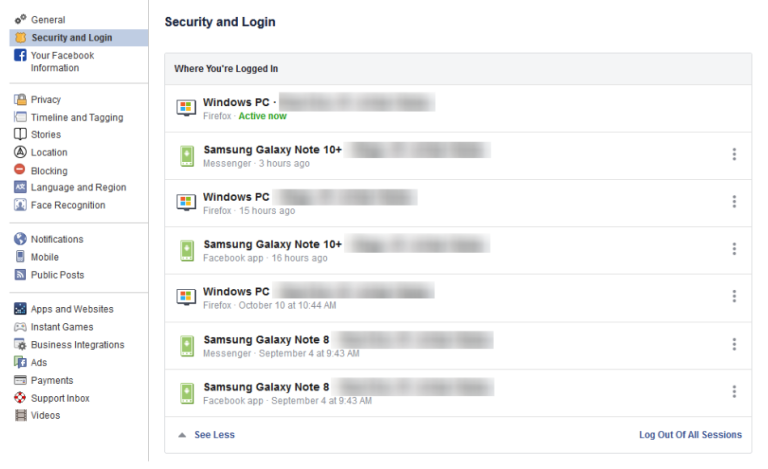Screen dimensions: 768x469
Task: Click the Blocking red icon
Action: [20, 170]
